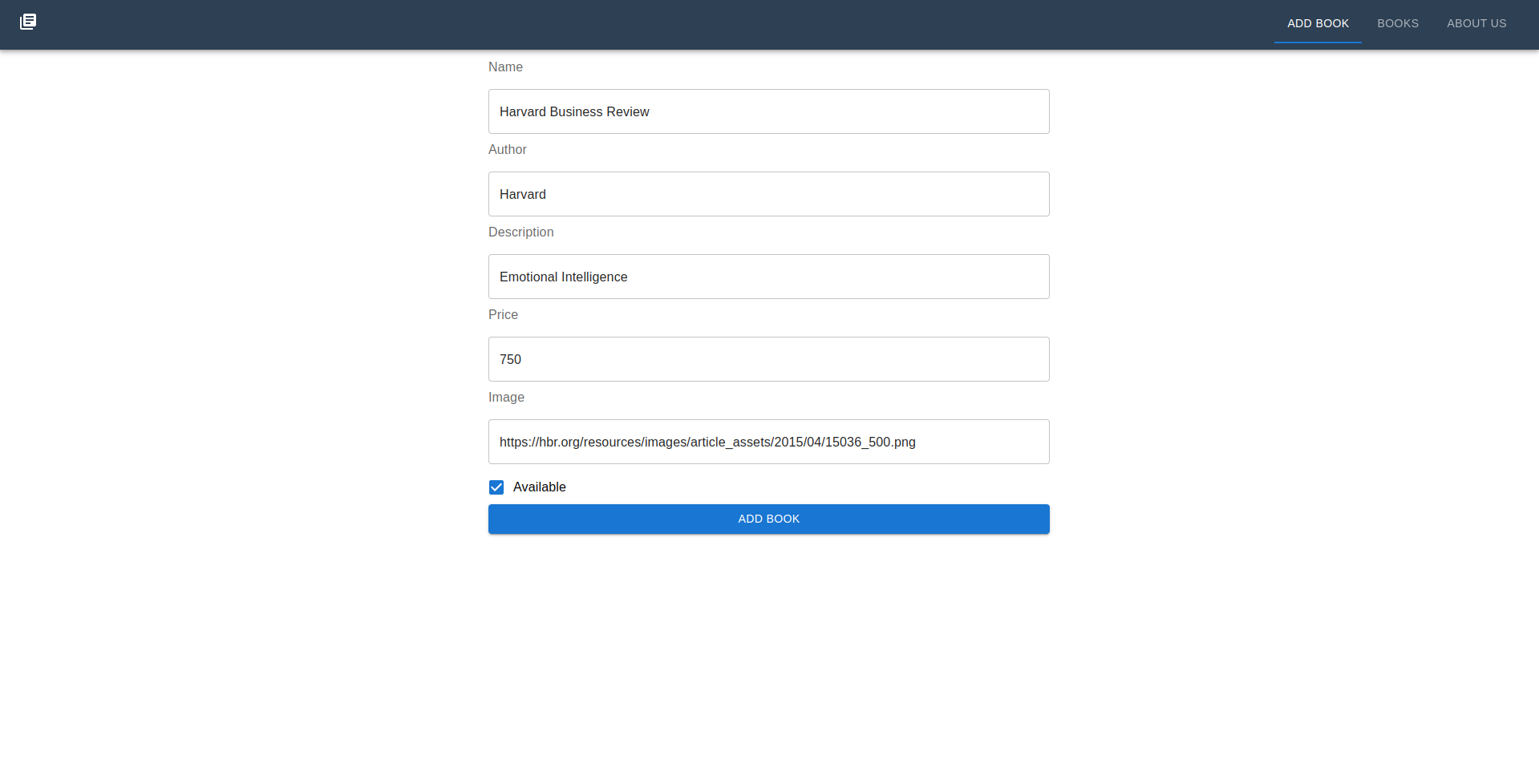Click the Emotional Intelligence description text
Screen dimensions: 1539x784
click(563, 277)
